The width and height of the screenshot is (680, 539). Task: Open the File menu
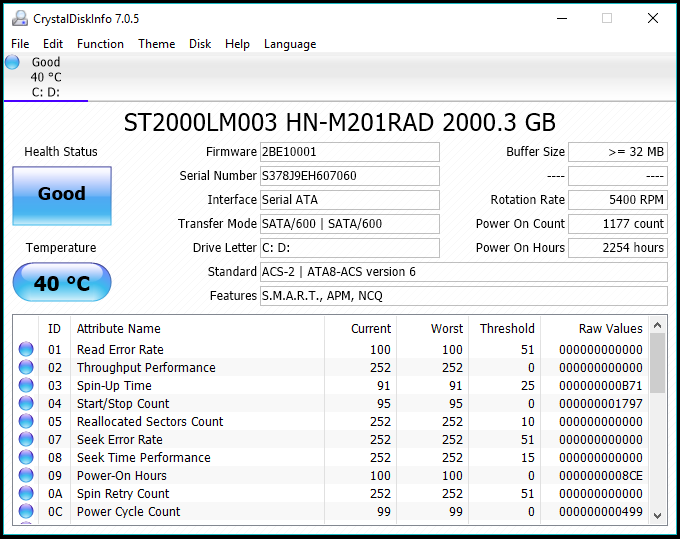pos(20,44)
